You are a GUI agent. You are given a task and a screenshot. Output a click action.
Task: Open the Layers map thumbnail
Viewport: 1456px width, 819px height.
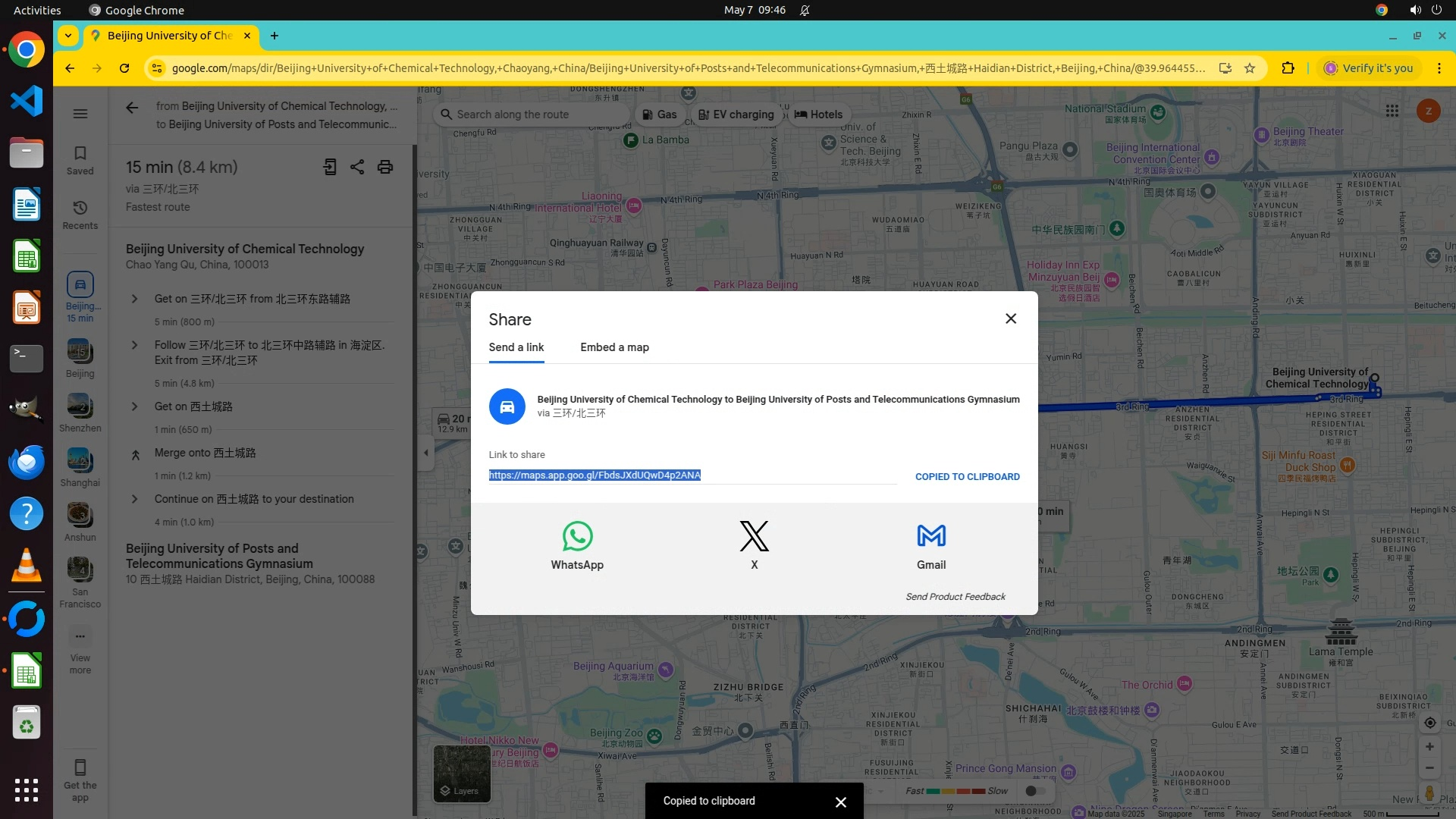tap(461, 773)
